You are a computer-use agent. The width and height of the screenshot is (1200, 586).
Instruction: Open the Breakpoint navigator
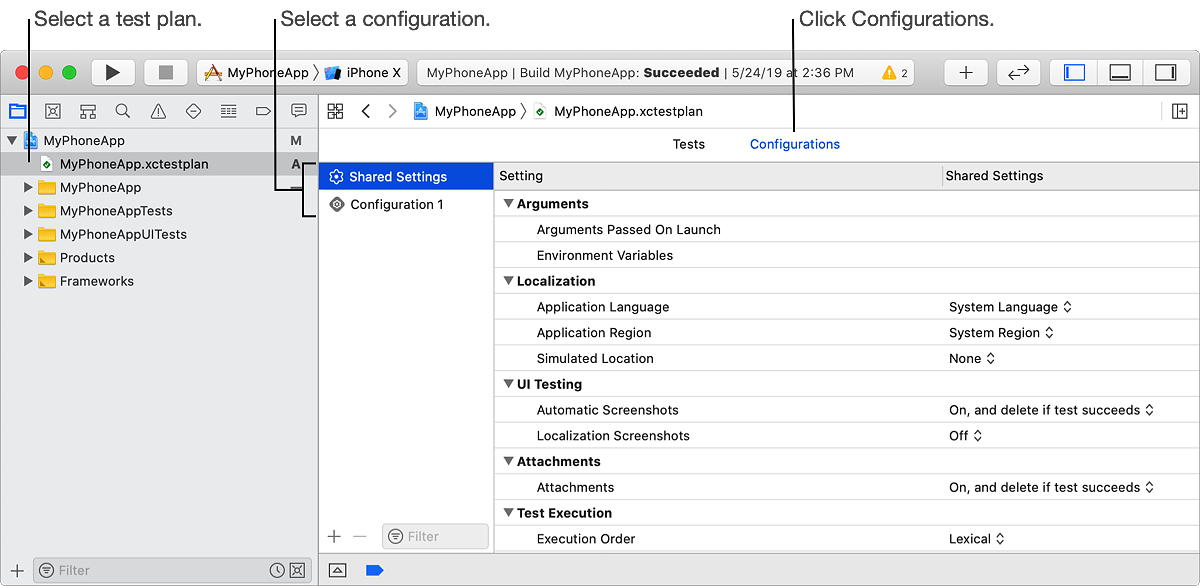(x=263, y=111)
